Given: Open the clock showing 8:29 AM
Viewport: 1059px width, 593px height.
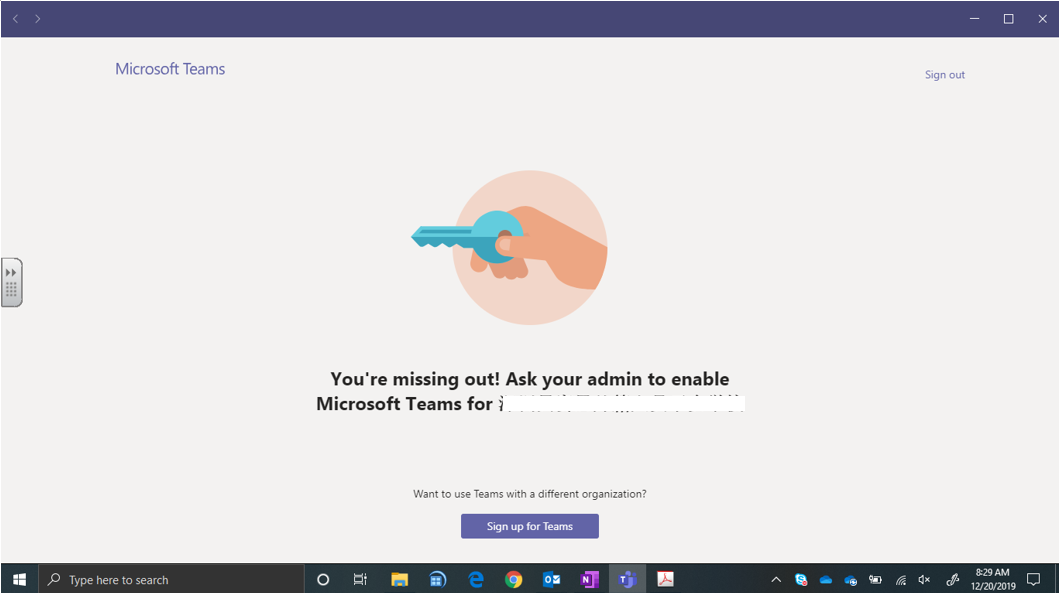Looking at the screenshot, I should [993, 579].
